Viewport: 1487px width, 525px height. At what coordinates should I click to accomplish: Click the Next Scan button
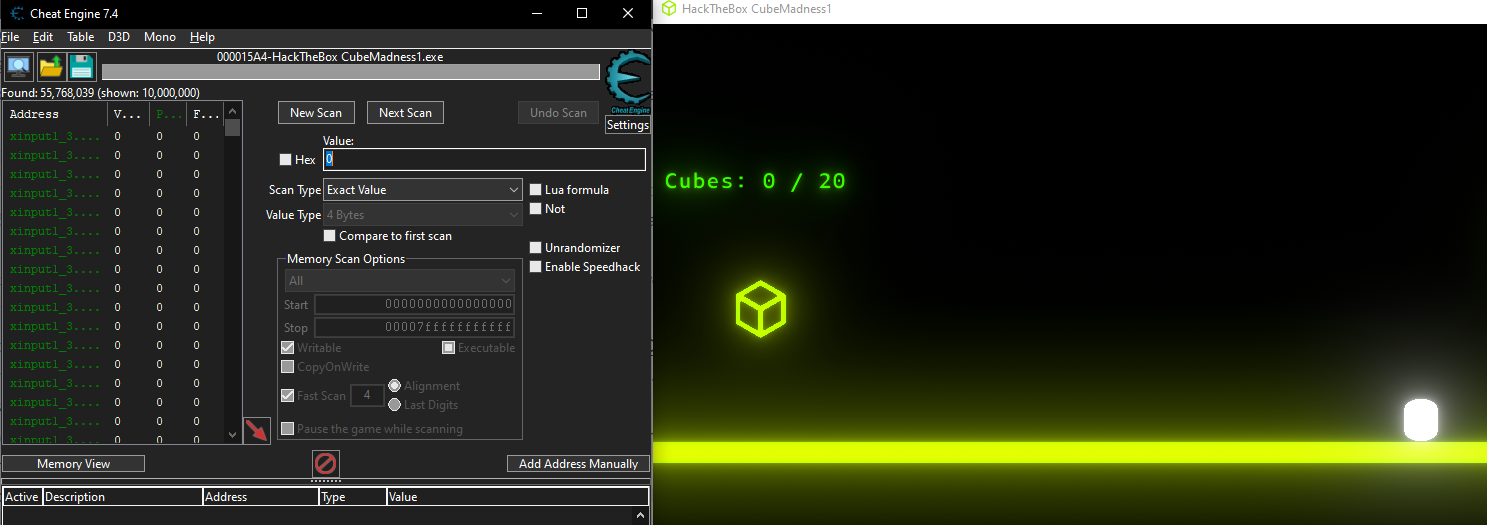tap(405, 113)
